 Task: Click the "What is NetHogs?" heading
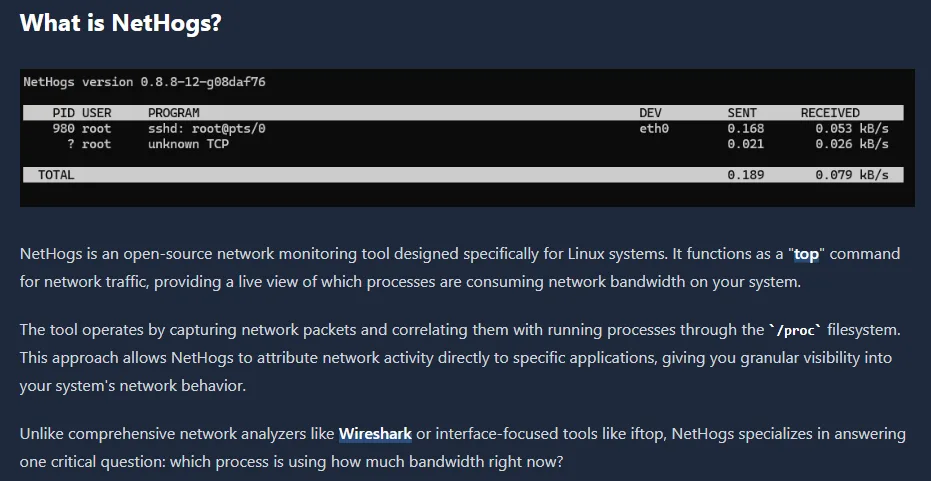click(120, 22)
